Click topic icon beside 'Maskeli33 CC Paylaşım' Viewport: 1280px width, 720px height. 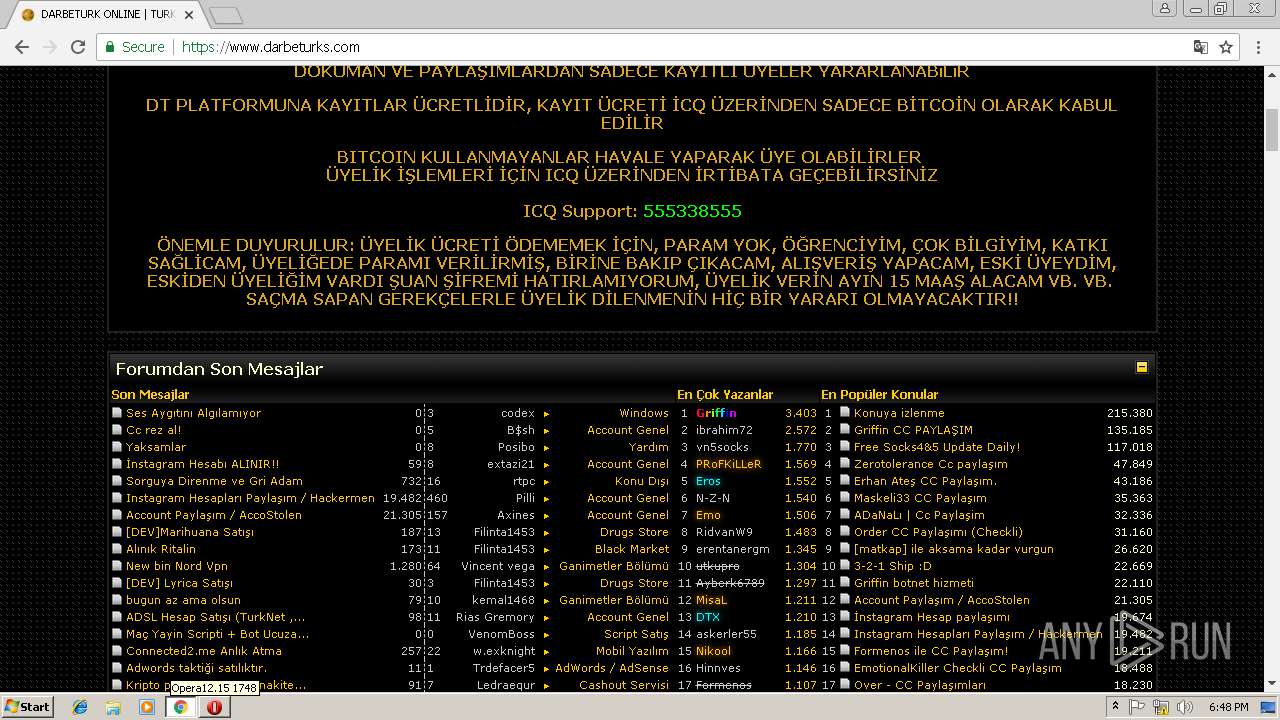[x=845, y=498]
